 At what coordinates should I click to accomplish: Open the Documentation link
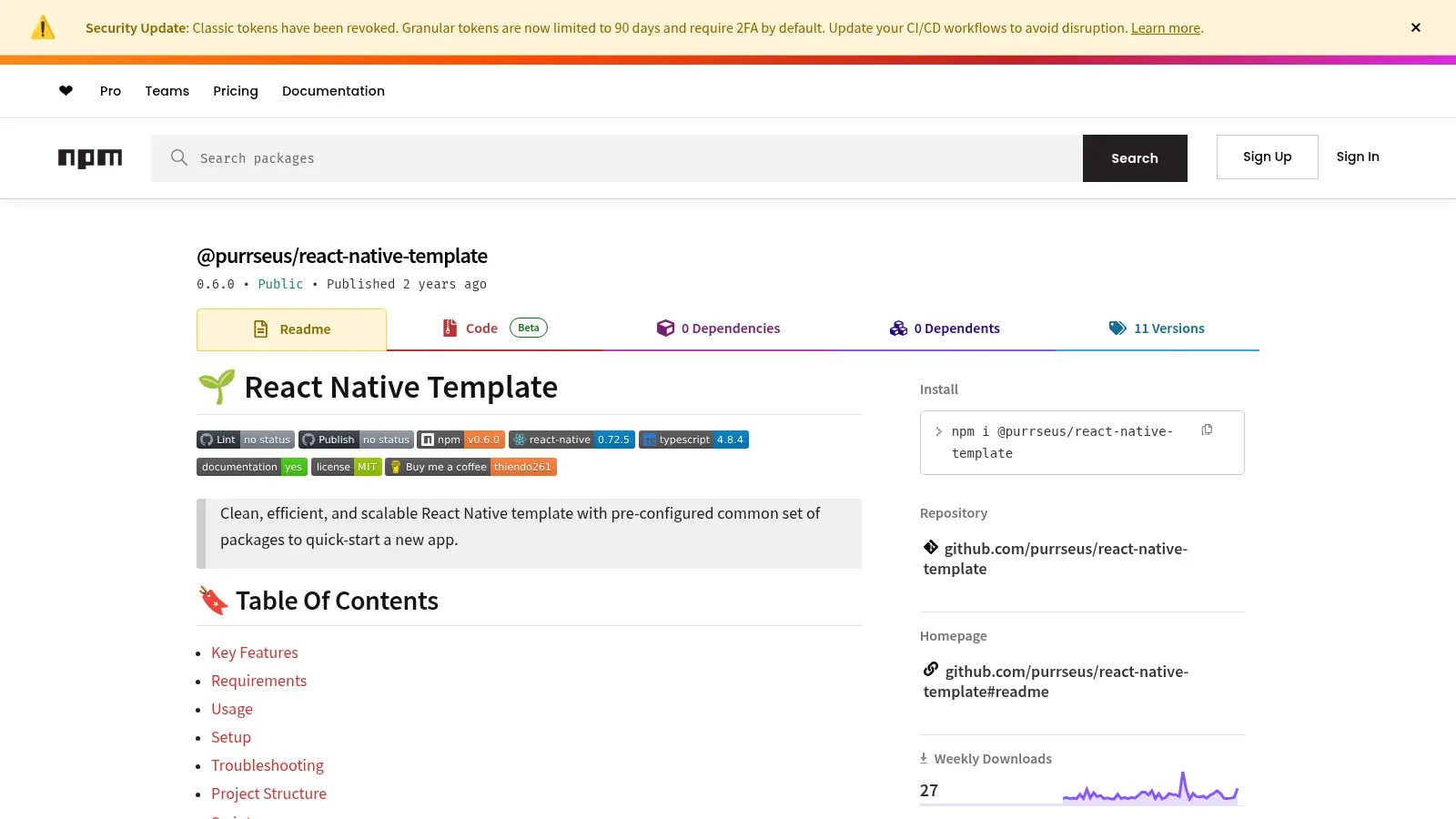[333, 91]
